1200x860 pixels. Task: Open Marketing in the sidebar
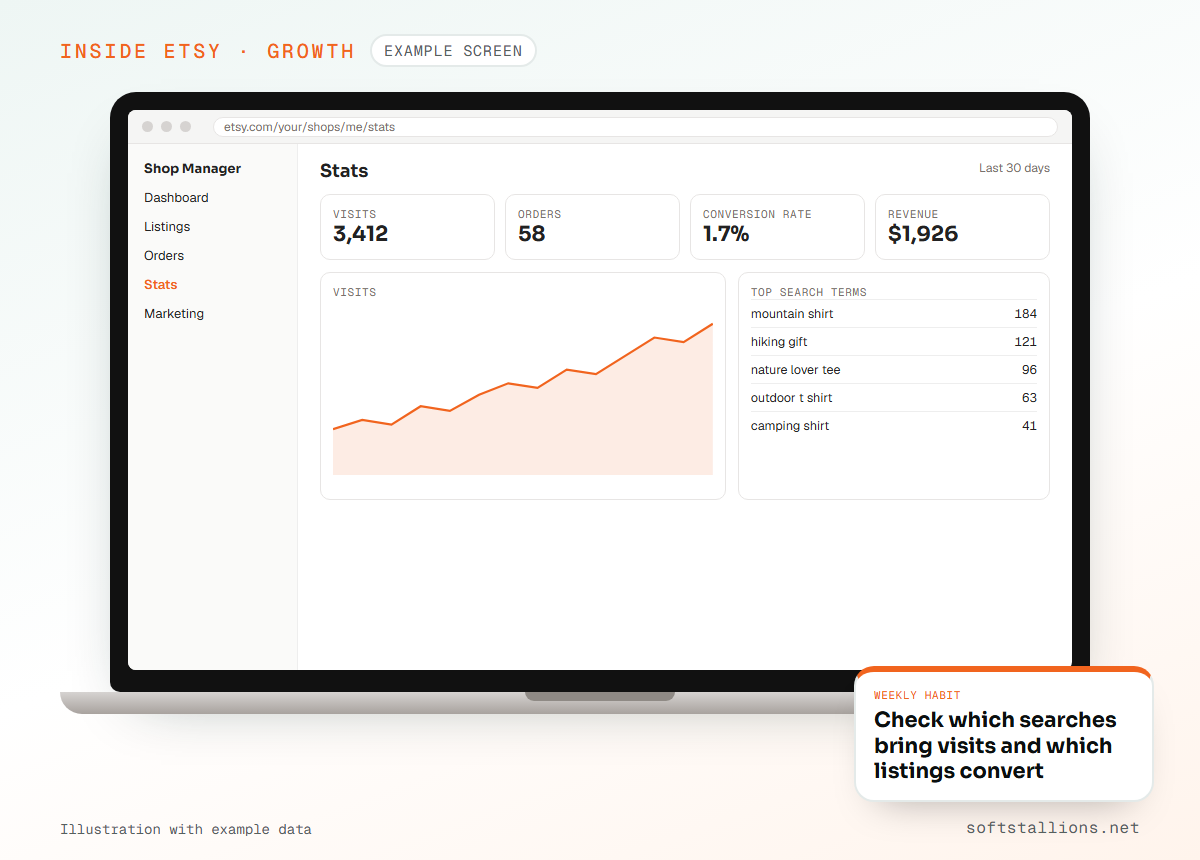pos(174,314)
